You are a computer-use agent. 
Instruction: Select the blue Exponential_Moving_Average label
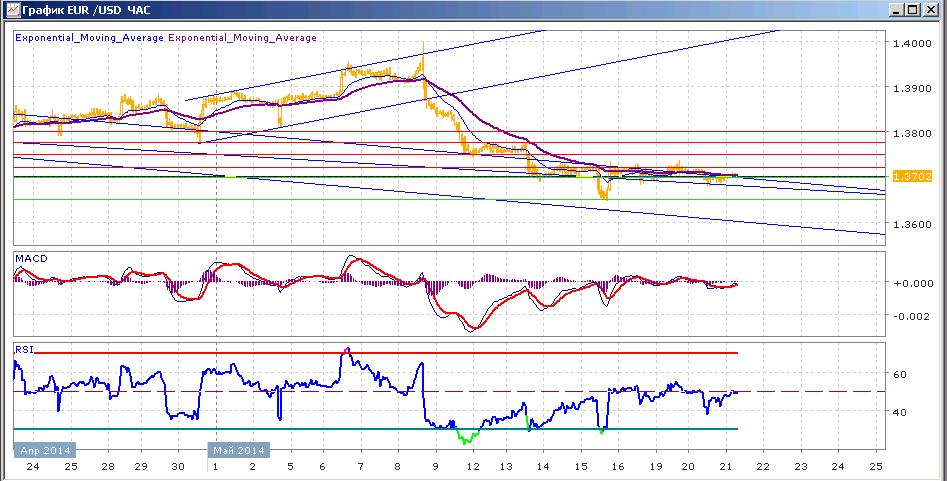tap(89, 37)
